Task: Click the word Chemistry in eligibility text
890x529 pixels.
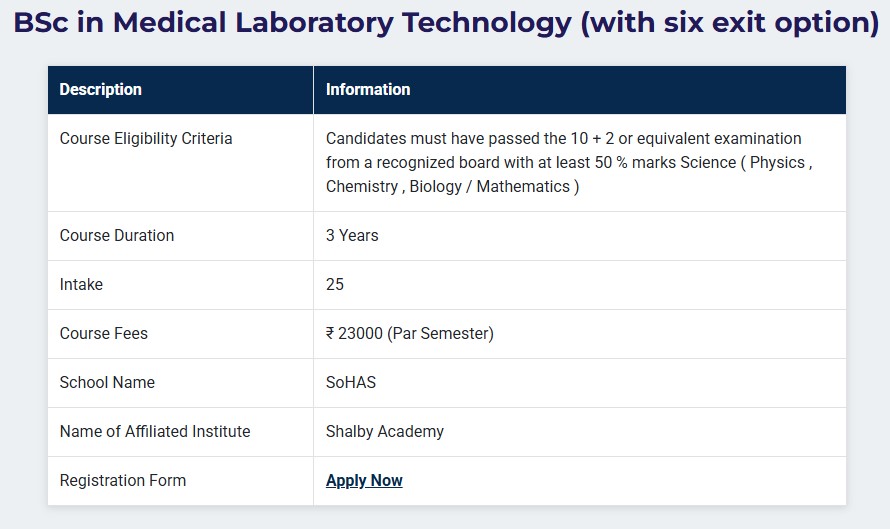Action: [362, 187]
